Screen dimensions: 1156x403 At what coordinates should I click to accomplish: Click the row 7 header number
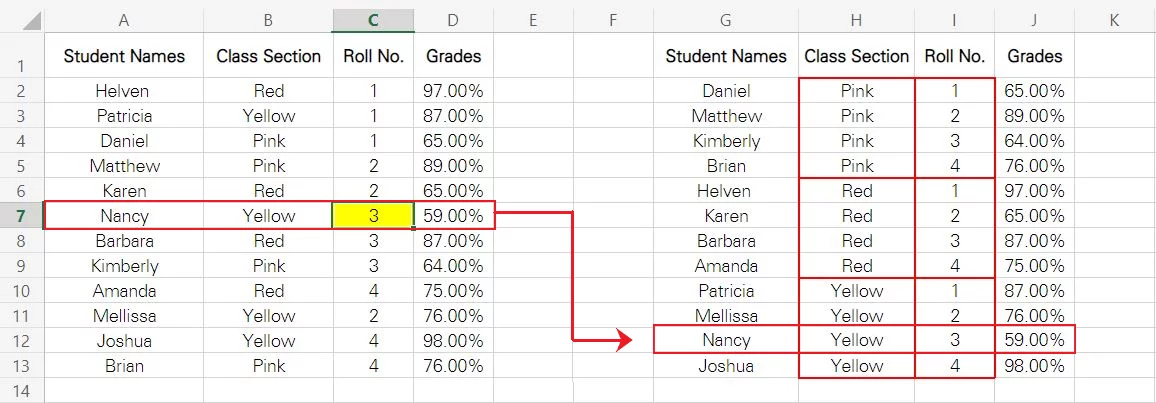tap(21, 215)
